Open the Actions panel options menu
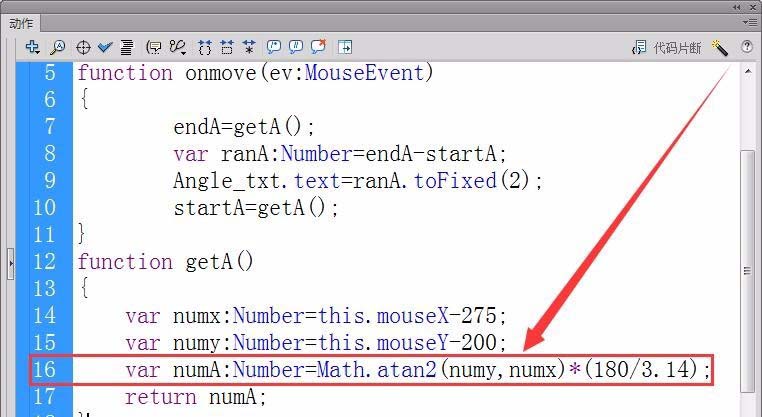Viewport: 762px width, 417px height. pyautogui.click(x=750, y=22)
